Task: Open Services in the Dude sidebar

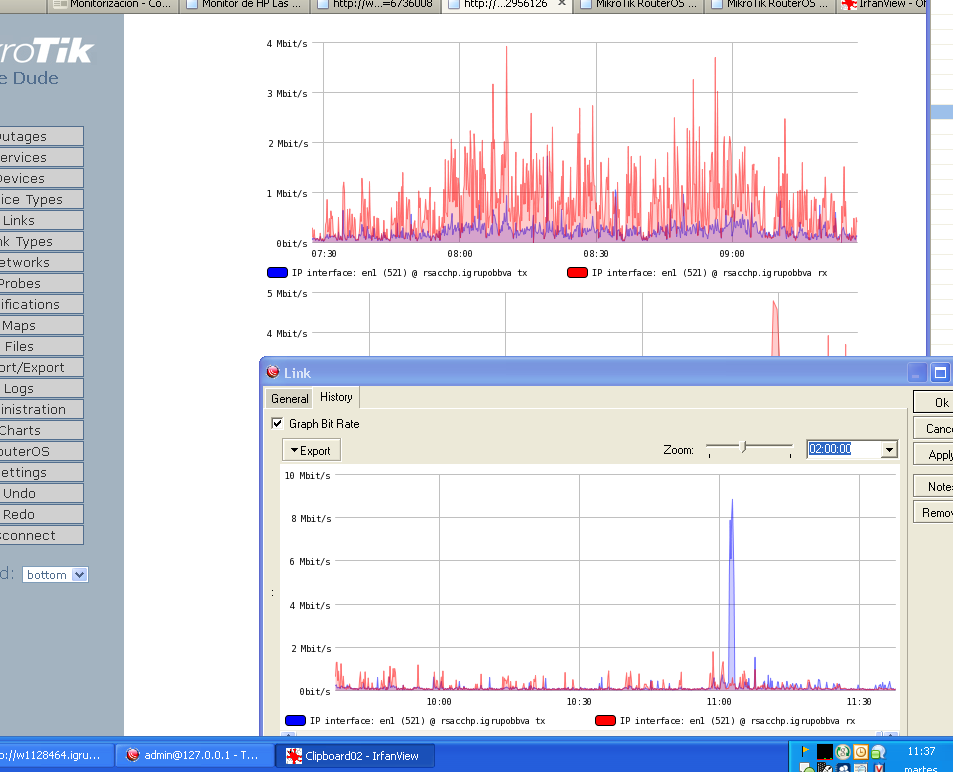Action: 41,157
